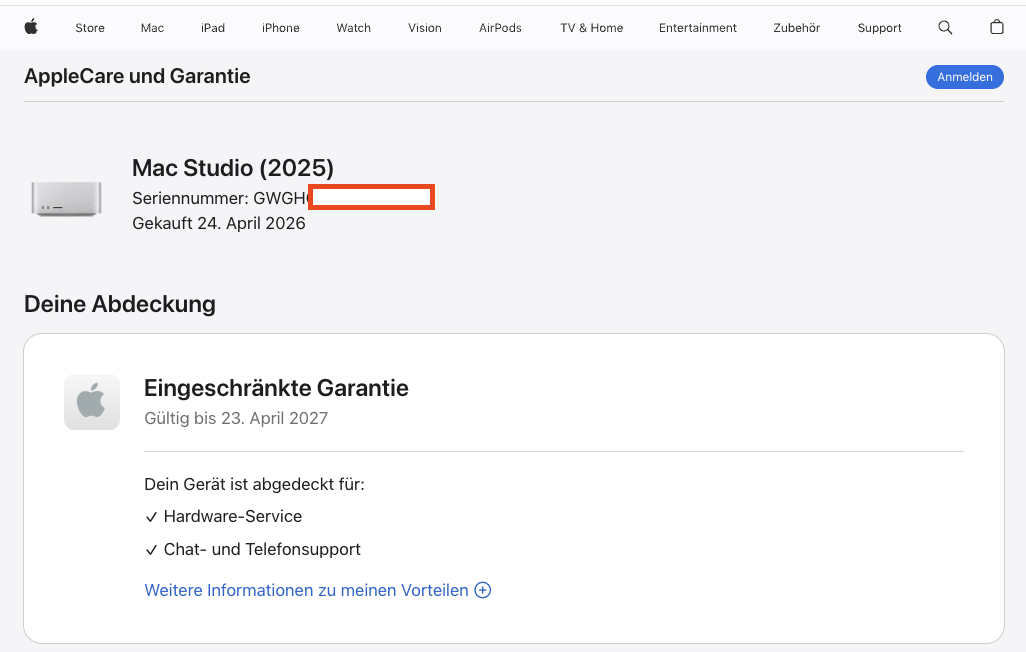The height and width of the screenshot is (652, 1026).
Task: Click Dein Gerät ist abgedeckt für text
Action: (255, 484)
